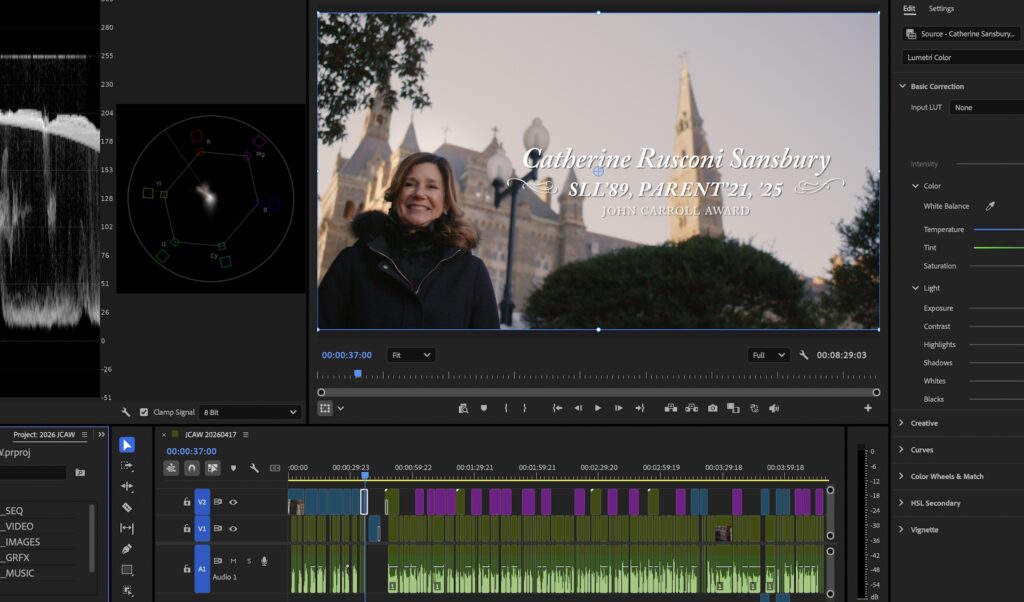Viewport: 1024px width, 602px height.
Task: Toggle the transform overlay button in monitor
Action: (325, 408)
